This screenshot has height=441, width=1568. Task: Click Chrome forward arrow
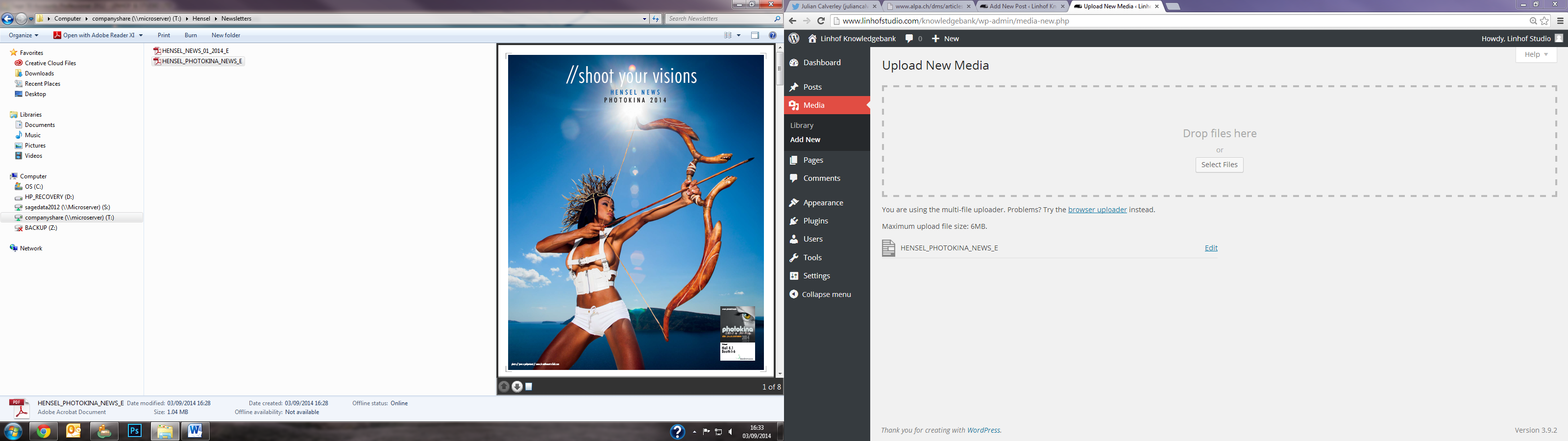pos(807,21)
